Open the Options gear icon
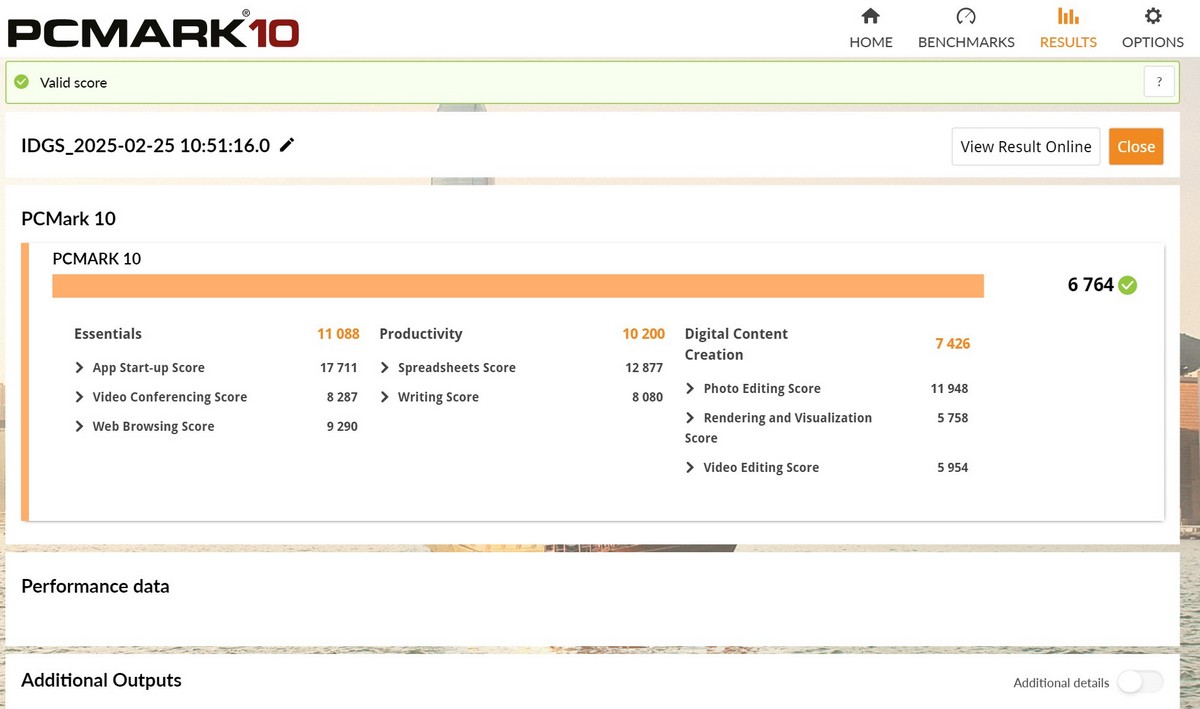 point(1153,16)
